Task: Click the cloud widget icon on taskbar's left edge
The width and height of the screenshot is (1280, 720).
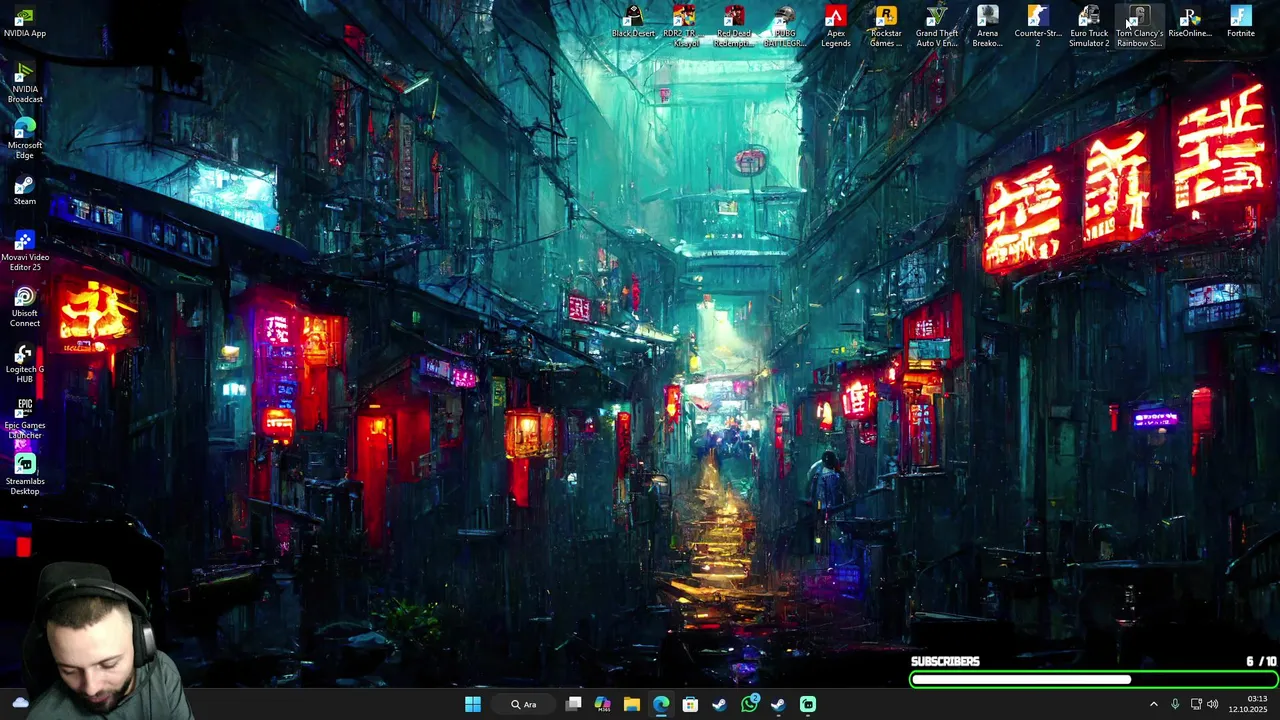Action: tap(20, 703)
